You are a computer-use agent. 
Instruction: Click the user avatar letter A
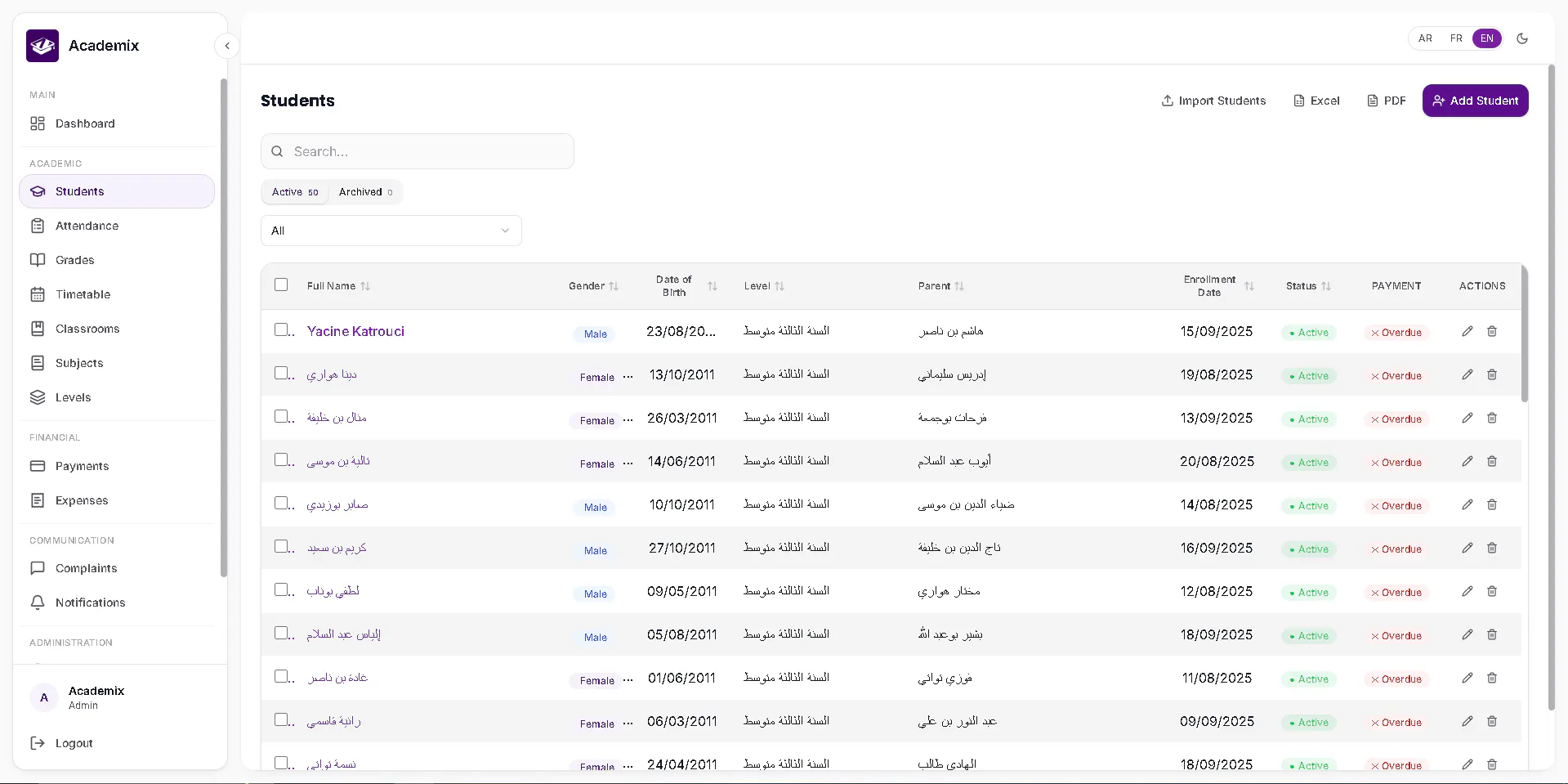44,697
